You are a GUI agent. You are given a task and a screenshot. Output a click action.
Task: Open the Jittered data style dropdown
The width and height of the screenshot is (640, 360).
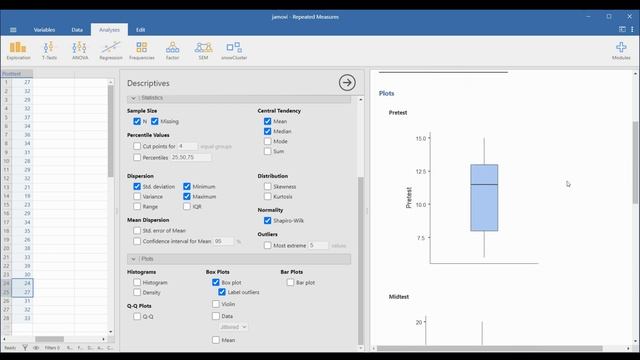point(233,327)
